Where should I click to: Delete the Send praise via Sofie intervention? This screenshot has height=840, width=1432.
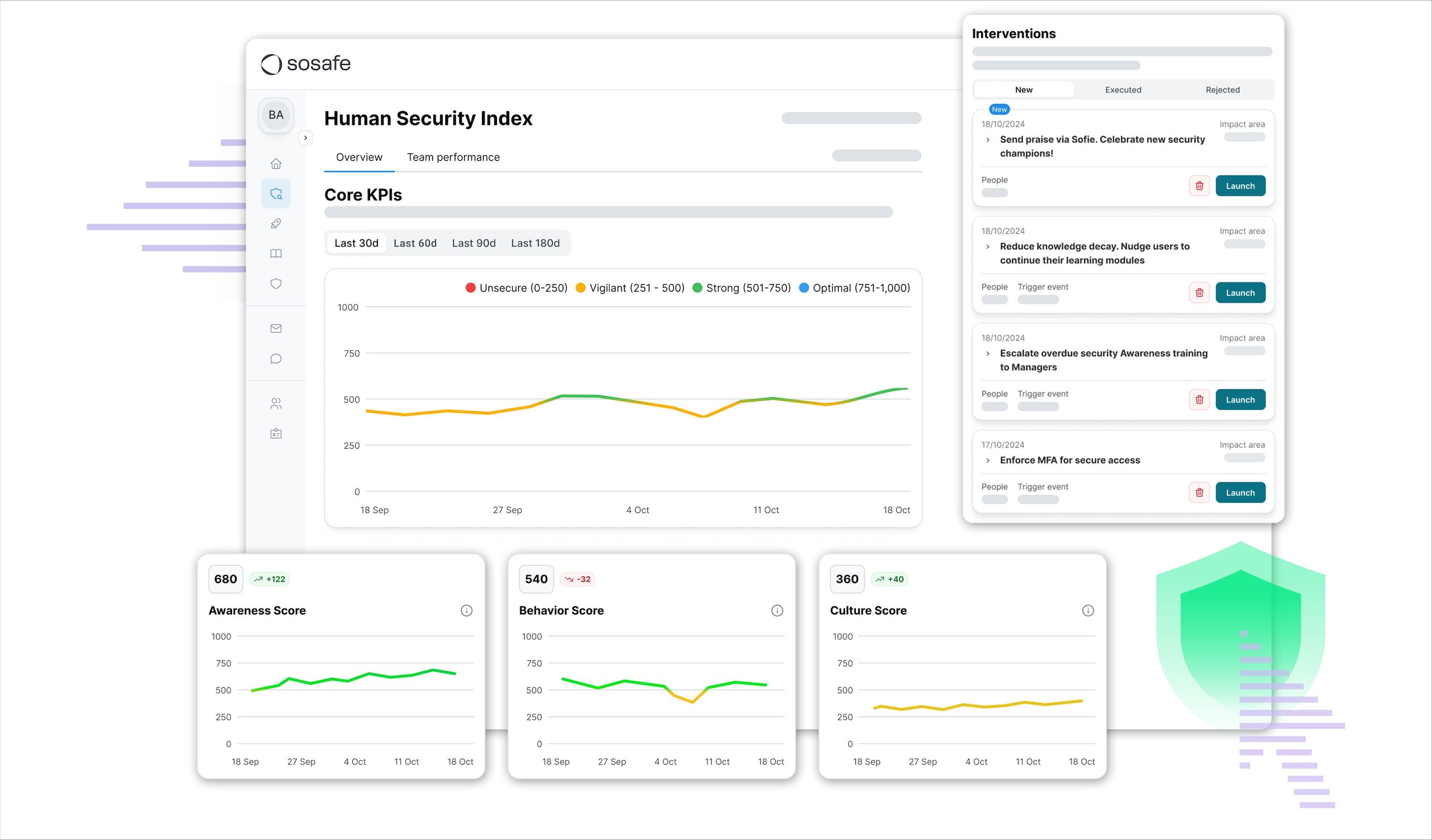[x=1199, y=186]
